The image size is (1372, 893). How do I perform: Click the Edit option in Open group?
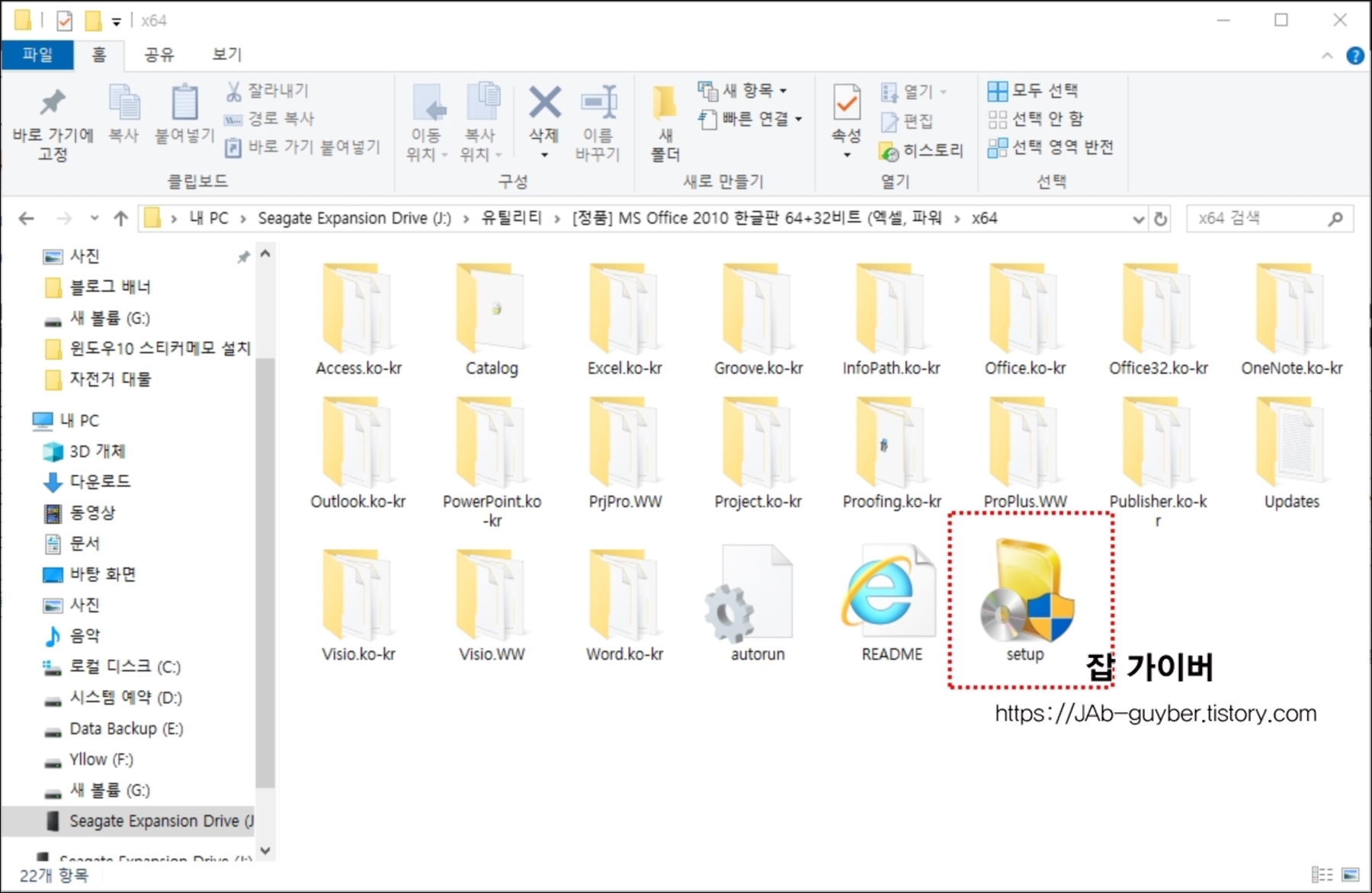pyautogui.click(x=907, y=120)
